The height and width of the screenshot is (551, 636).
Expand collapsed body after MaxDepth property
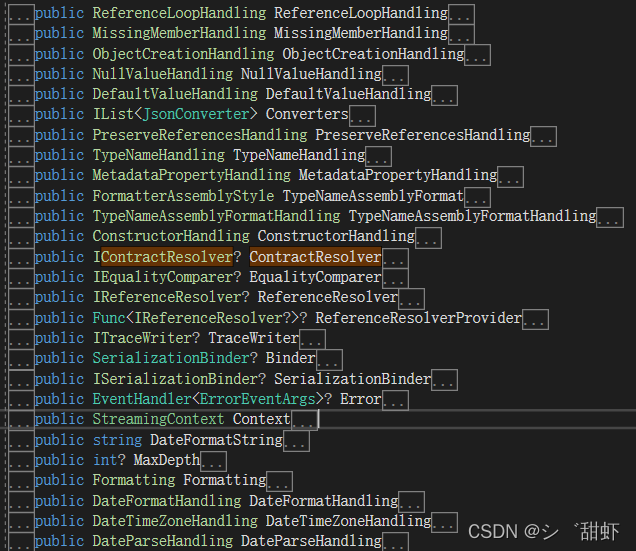coord(213,461)
